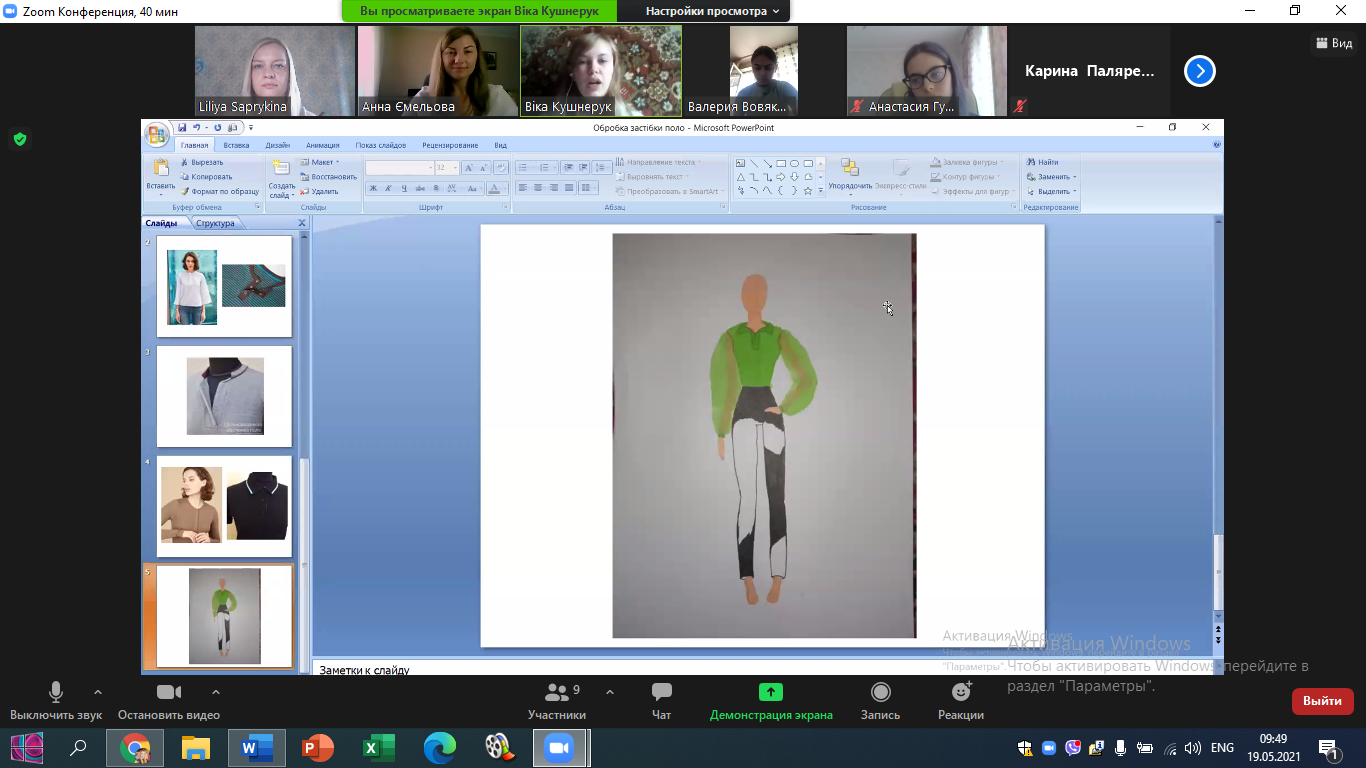
Task: Click the encryption shield icon
Action: point(19,139)
